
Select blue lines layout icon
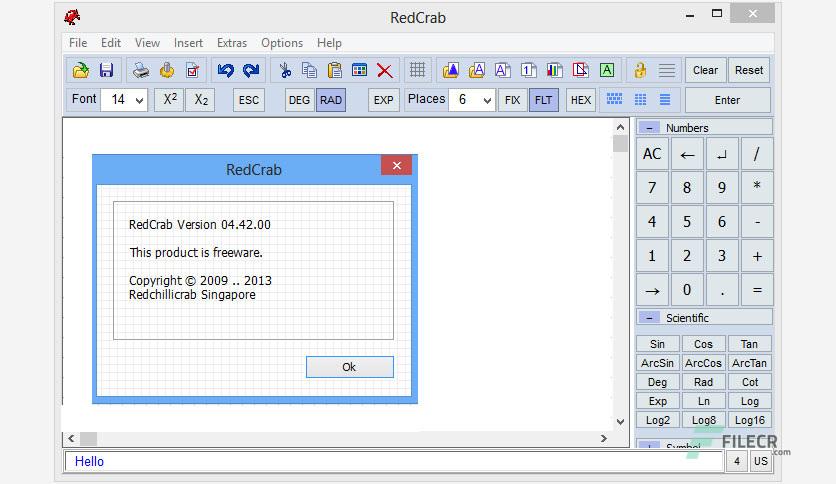[x=665, y=100]
